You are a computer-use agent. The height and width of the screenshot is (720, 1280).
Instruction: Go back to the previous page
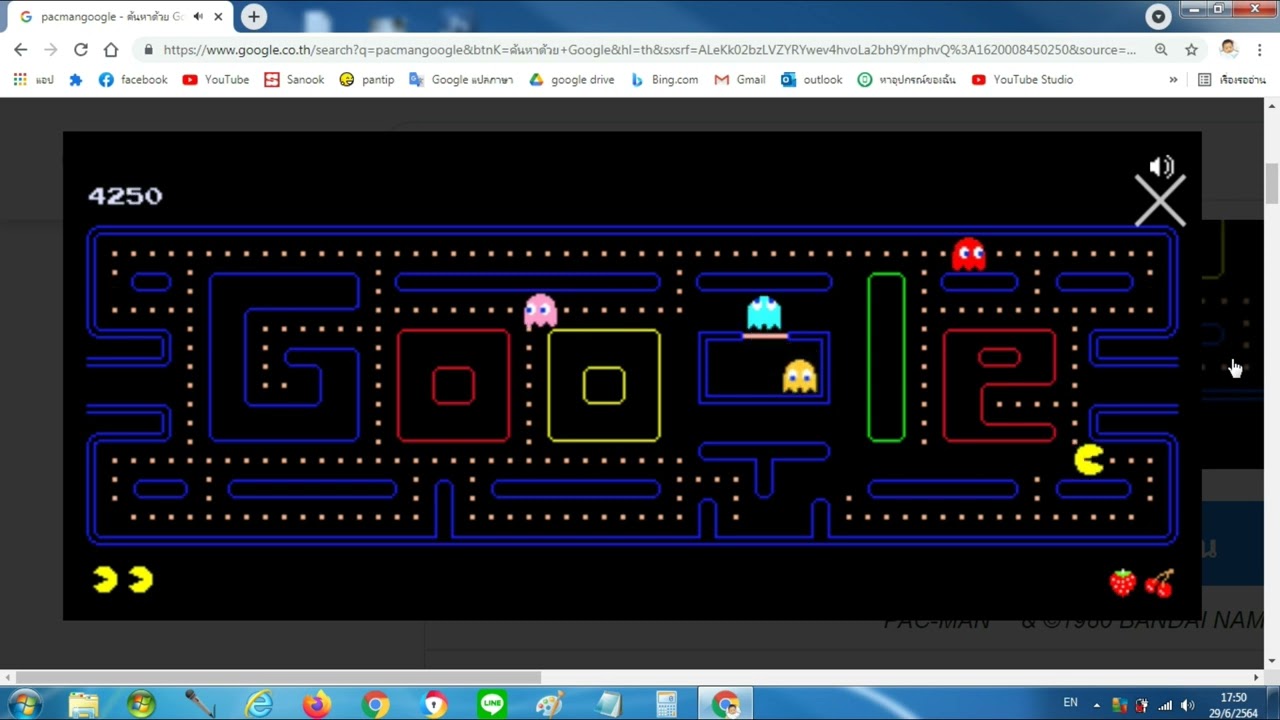point(21,49)
